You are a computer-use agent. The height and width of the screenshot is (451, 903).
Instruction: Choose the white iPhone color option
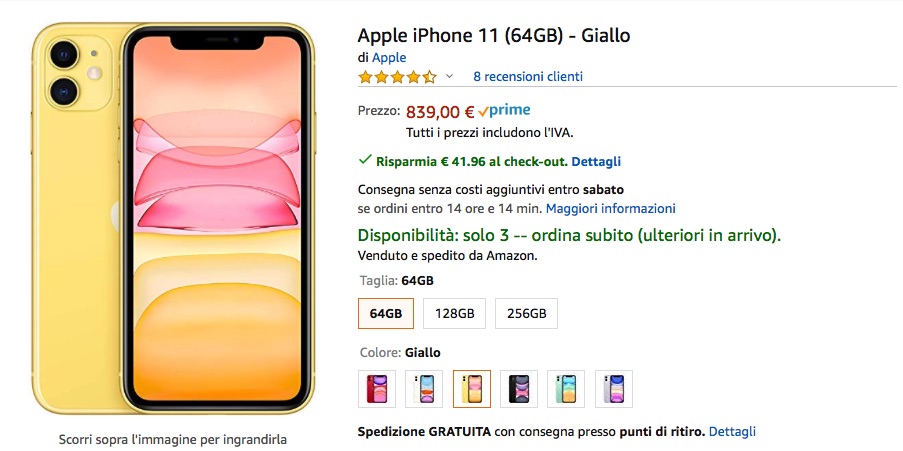click(x=425, y=389)
